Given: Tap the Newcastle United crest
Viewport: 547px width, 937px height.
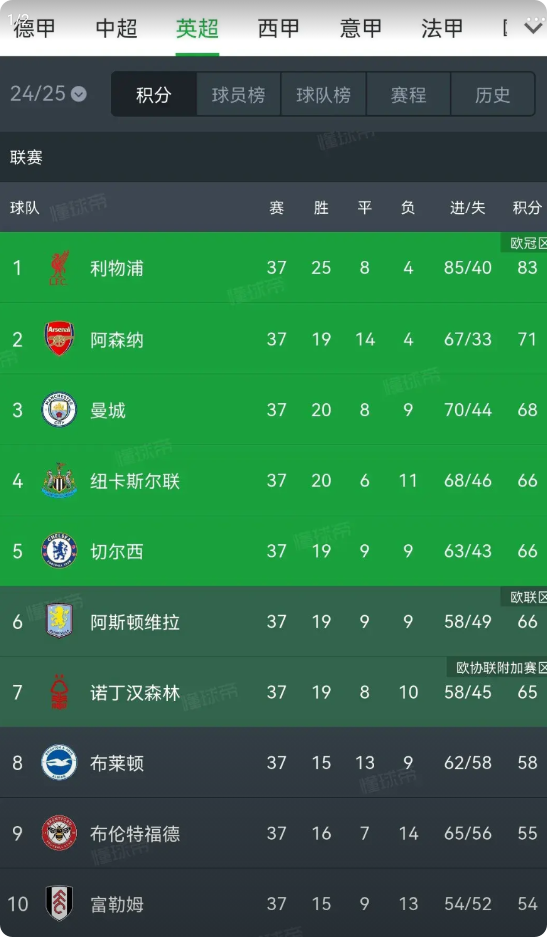Looking at the screenshot, I should [59, 480].
